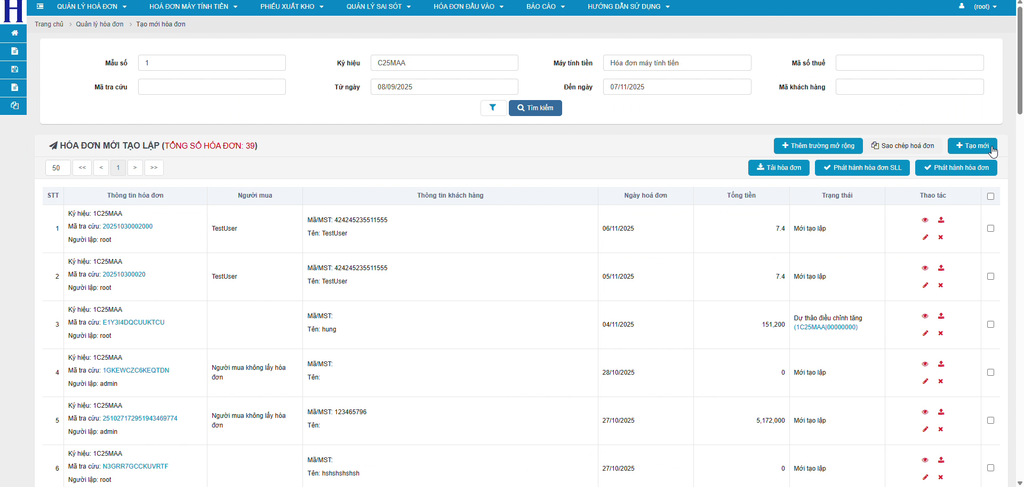Click the Tìm kiếm search button
This screenshot has width=1024, height=487.
535,108
